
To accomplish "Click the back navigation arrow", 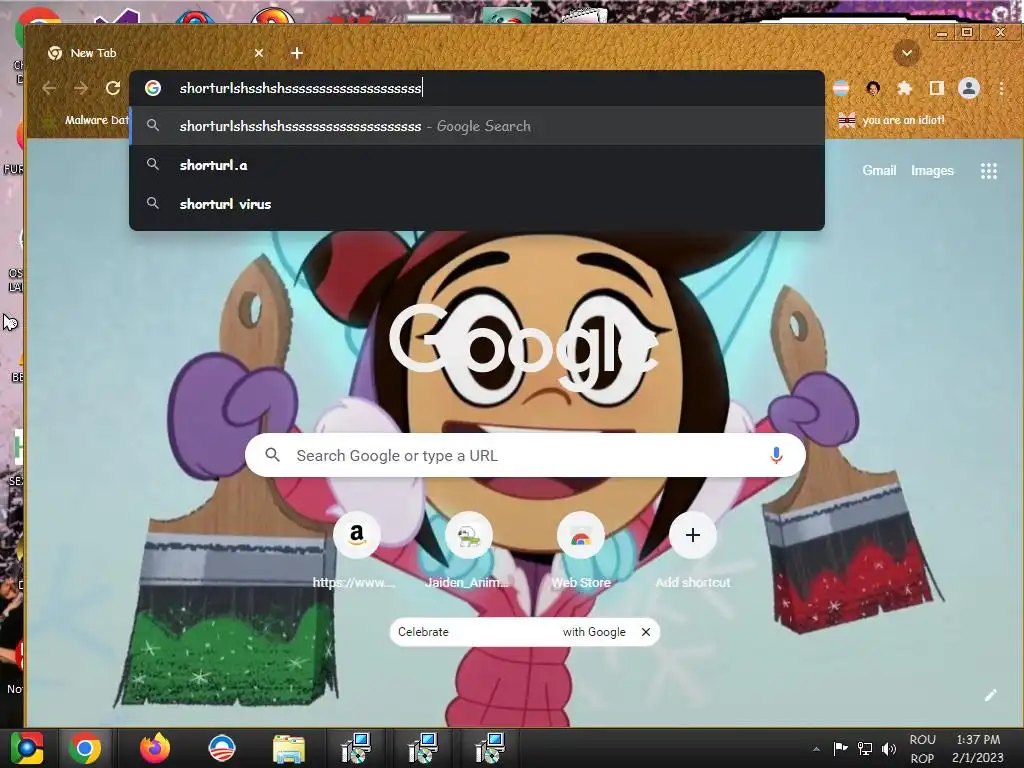I will (49, 88).
